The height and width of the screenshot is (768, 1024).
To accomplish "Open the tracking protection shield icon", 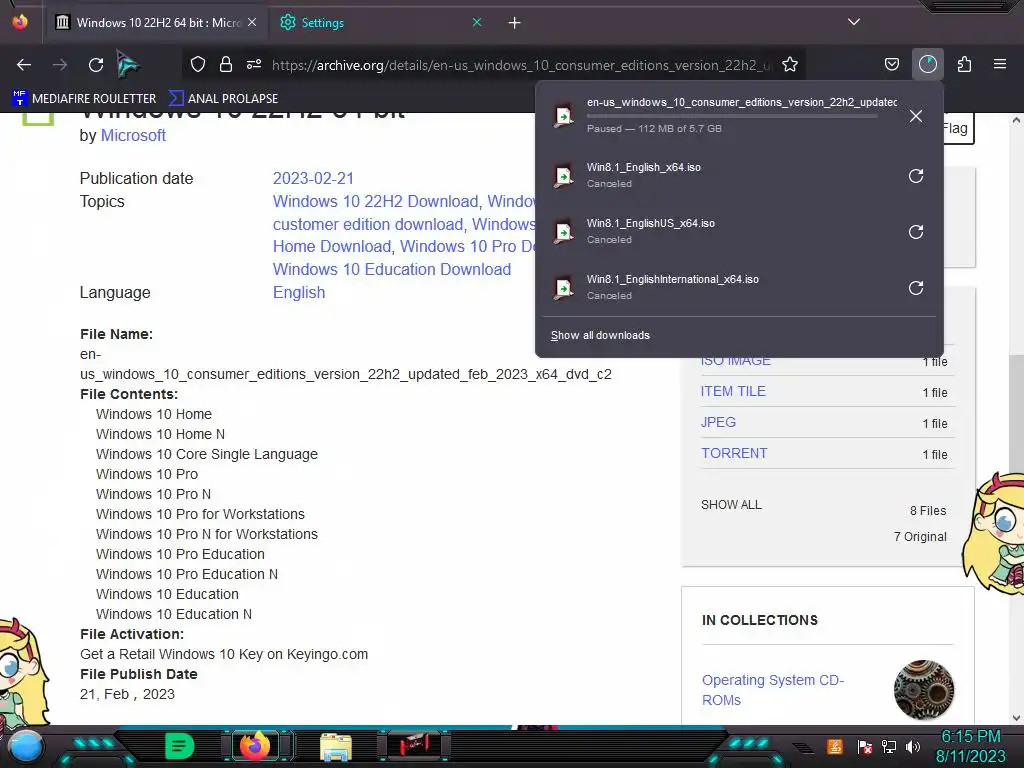I will tap(198, 64).
